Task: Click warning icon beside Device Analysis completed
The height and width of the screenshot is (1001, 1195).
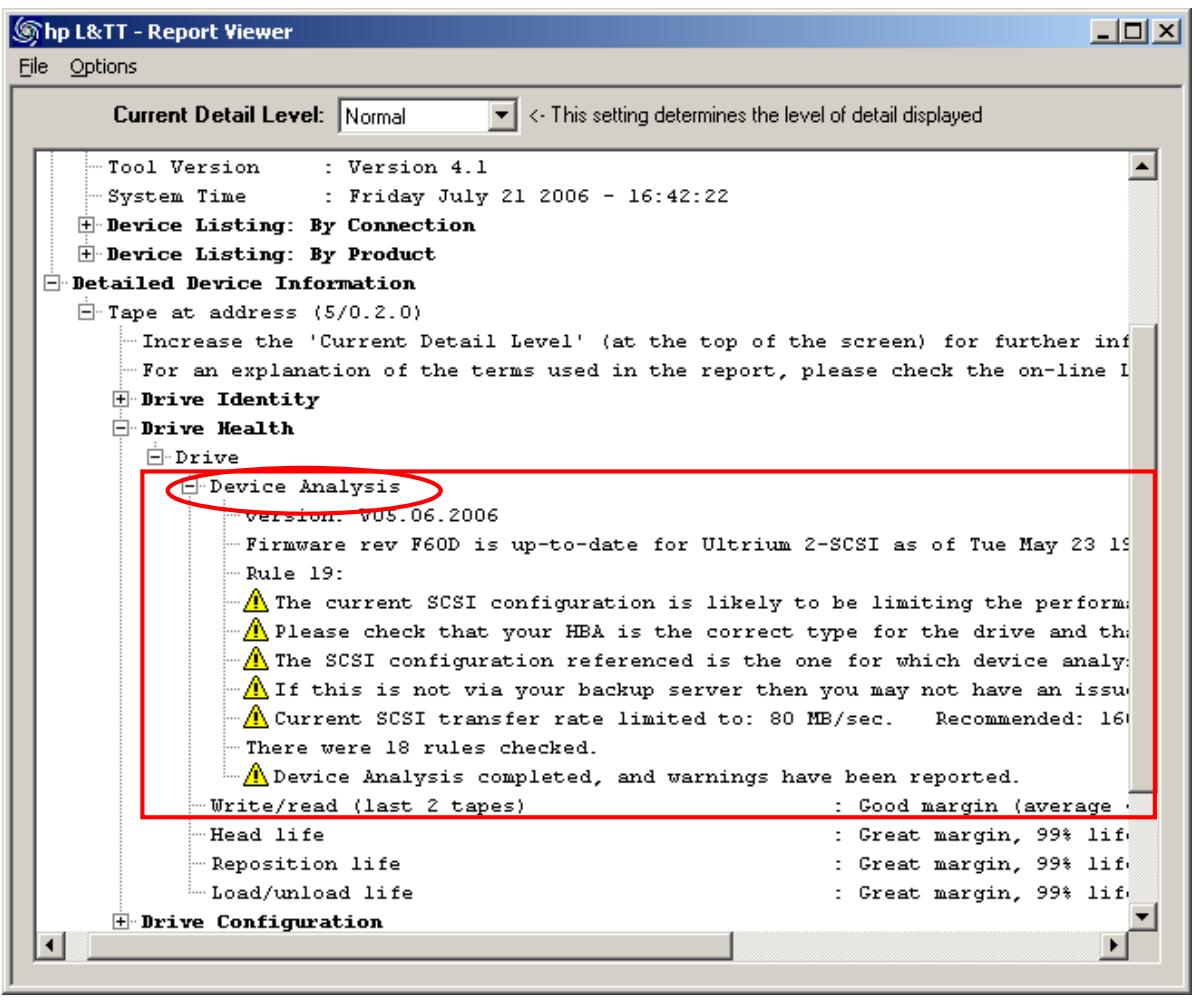Action: coord(255,775)
